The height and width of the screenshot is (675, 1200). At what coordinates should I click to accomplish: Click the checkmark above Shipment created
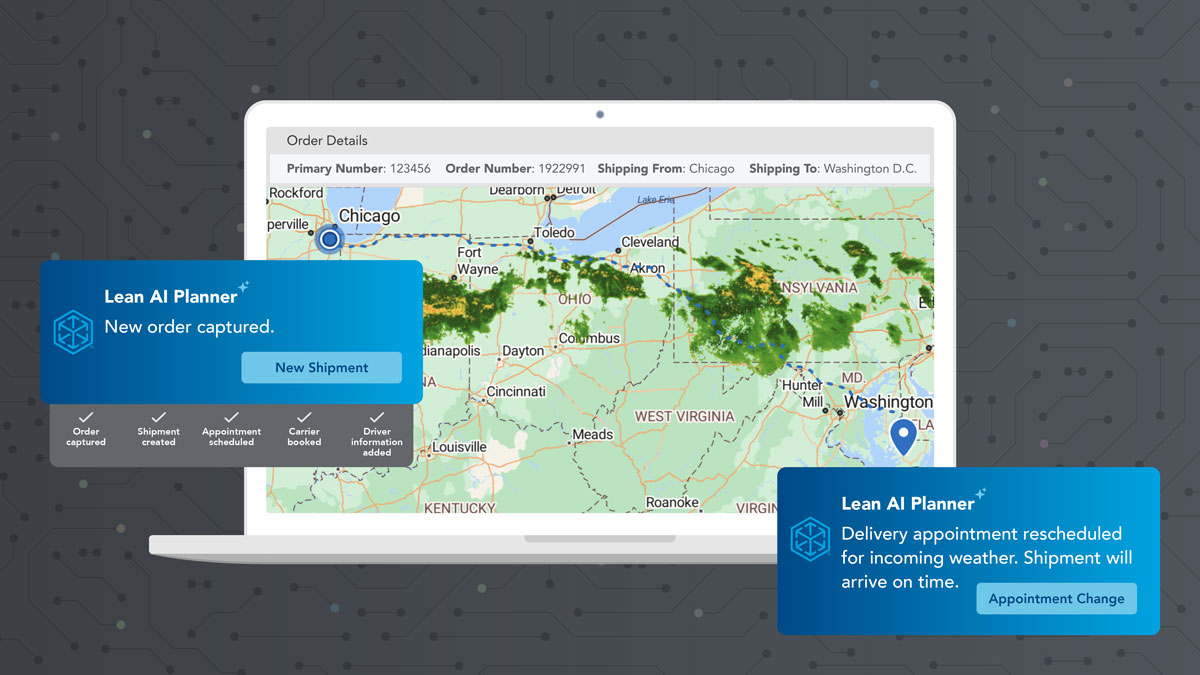(x=159, y=417)
